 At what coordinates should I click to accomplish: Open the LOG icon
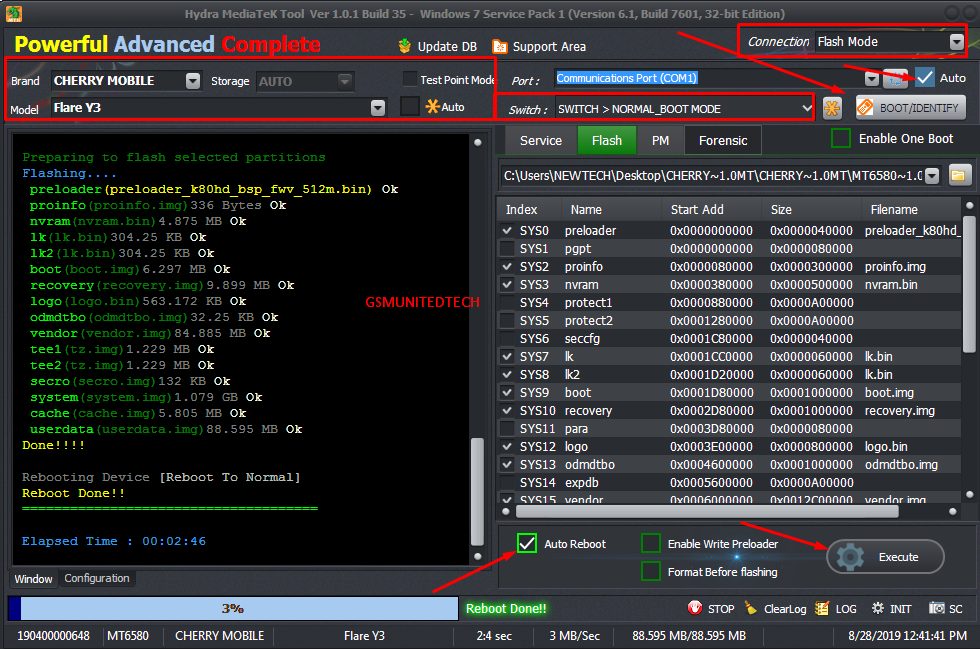822,608
